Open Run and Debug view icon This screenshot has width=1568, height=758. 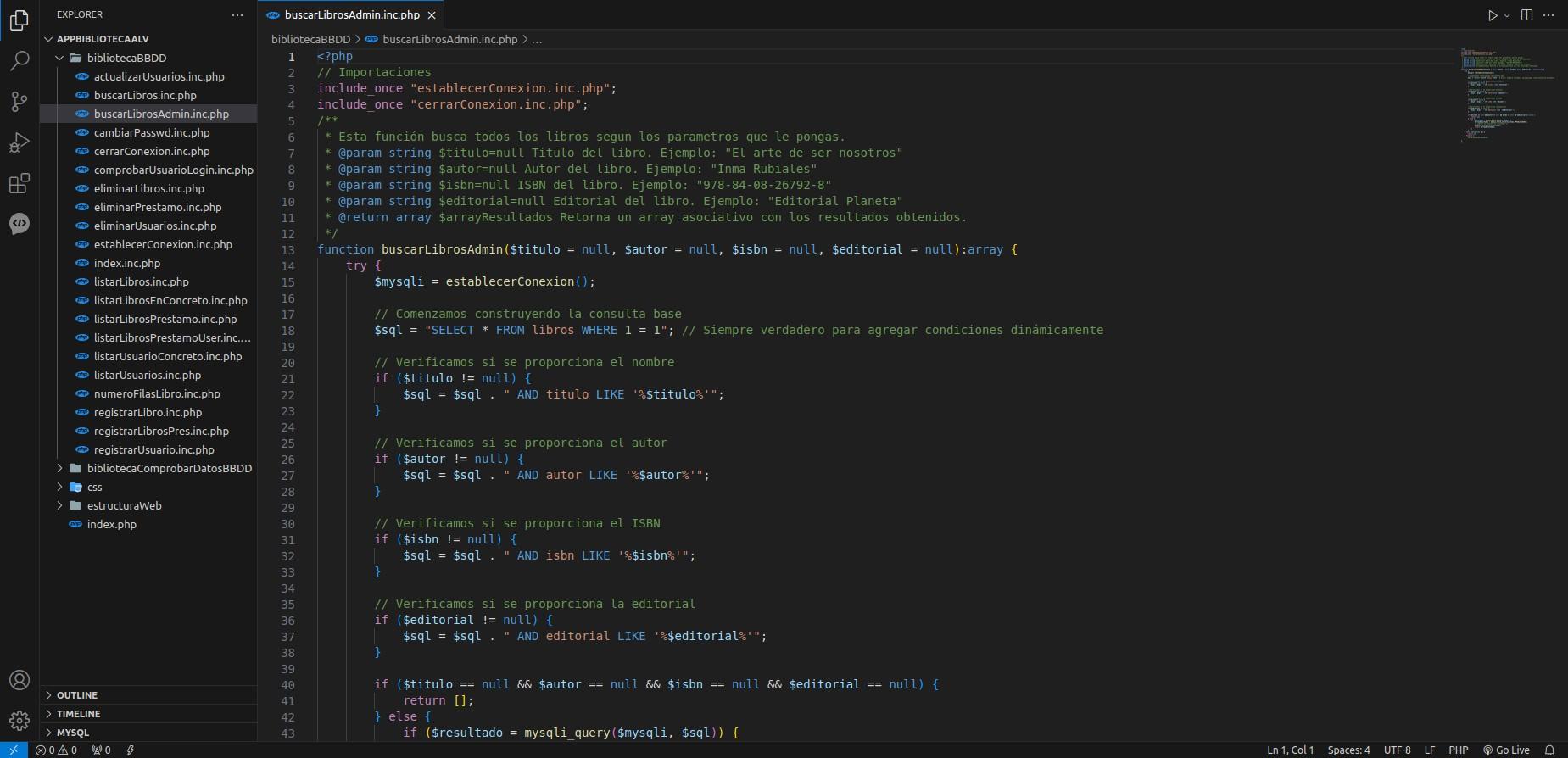(19, 142)
